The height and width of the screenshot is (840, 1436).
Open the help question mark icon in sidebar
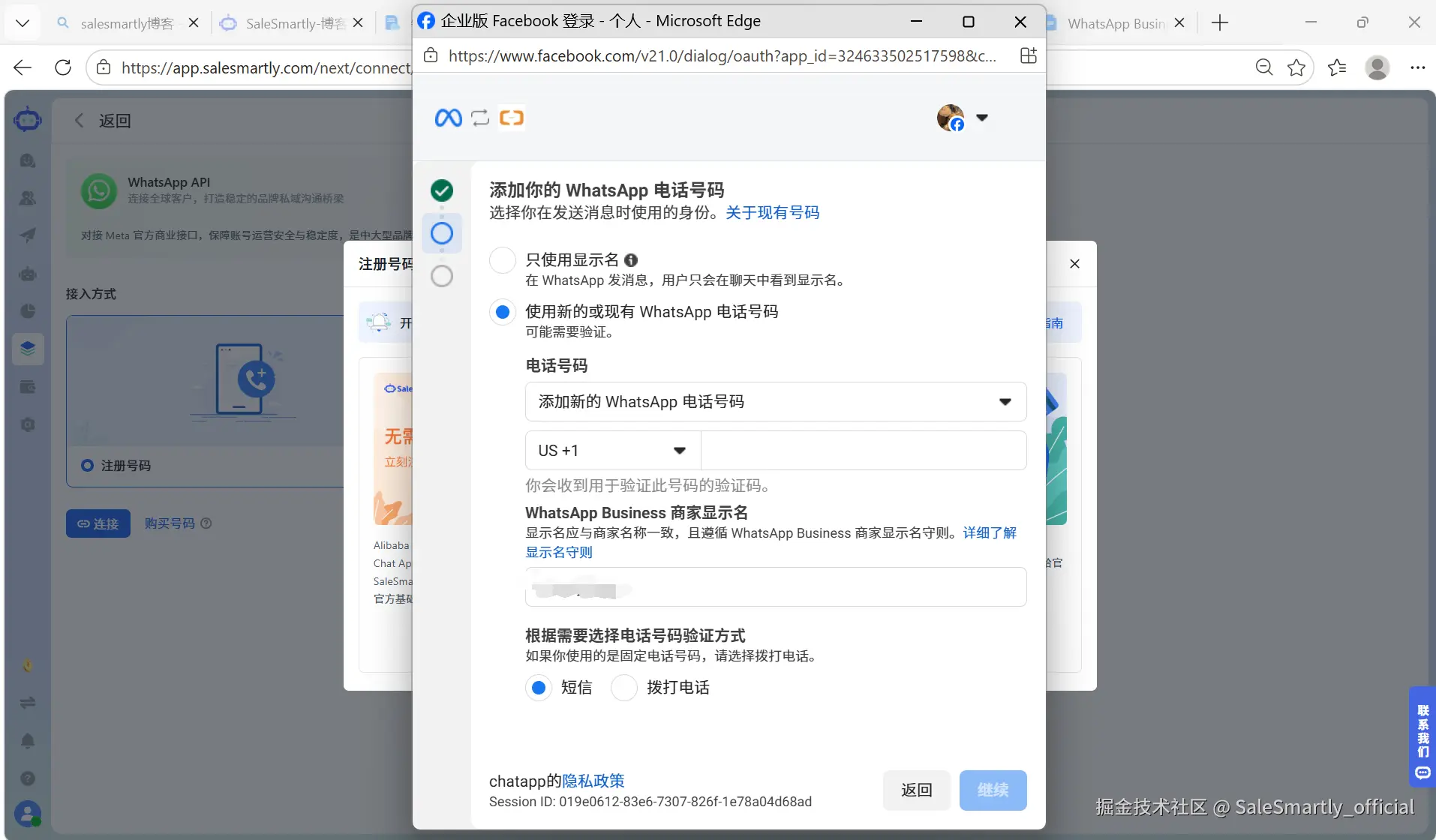tap(28, 778)
